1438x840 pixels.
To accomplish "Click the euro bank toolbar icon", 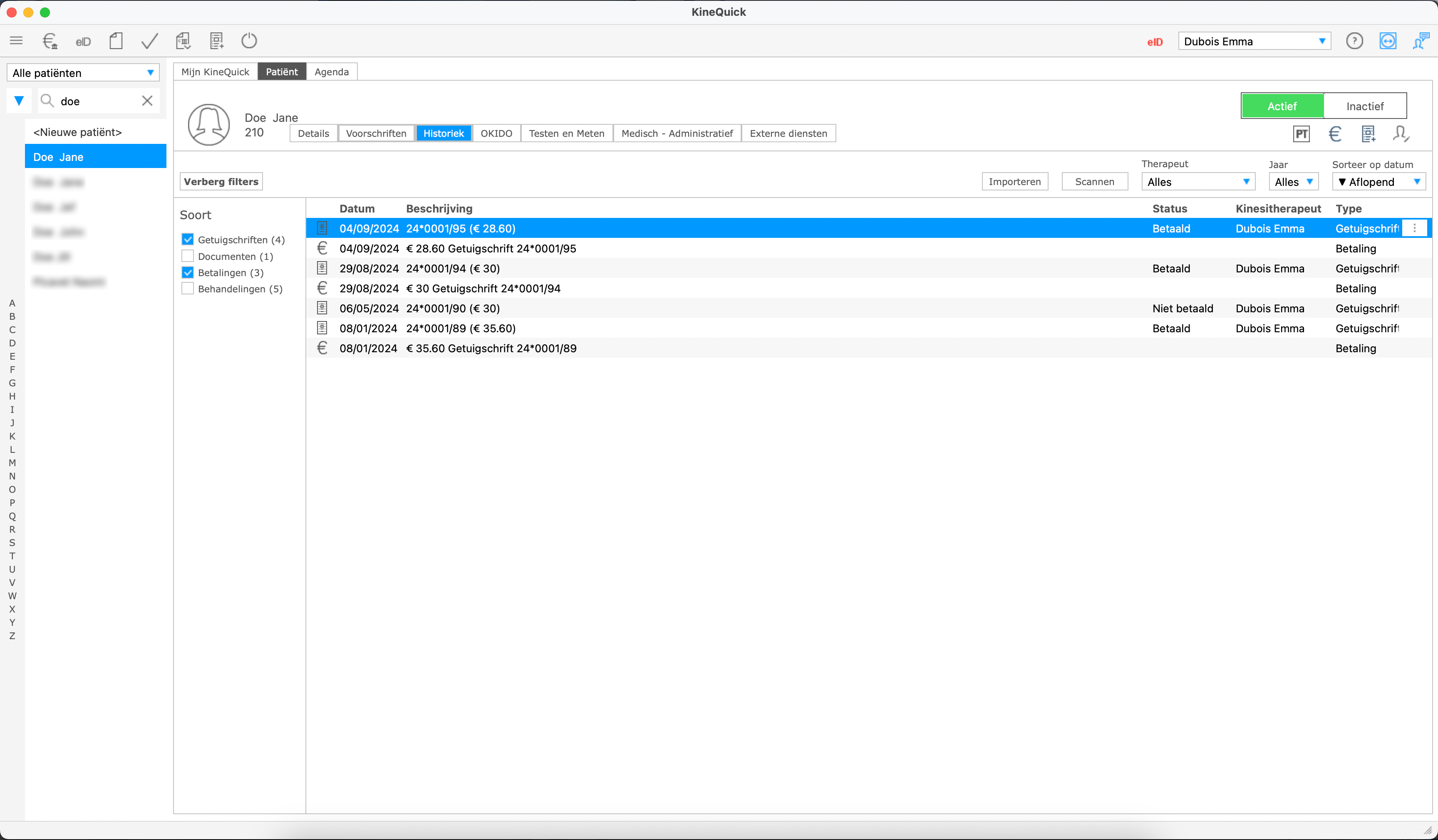I will point(50,40).
